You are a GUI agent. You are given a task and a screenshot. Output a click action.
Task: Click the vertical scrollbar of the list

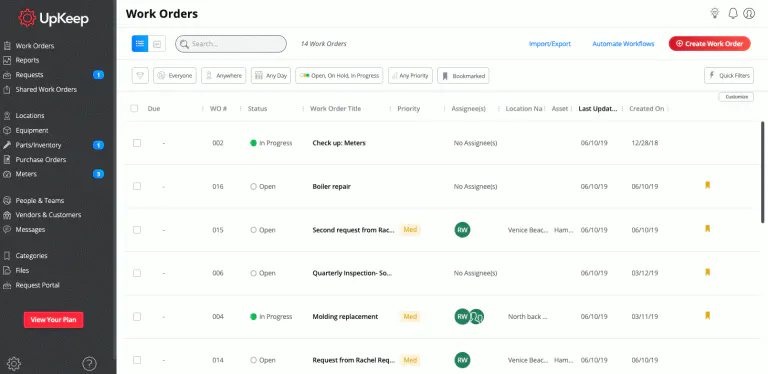coord(763,172)
